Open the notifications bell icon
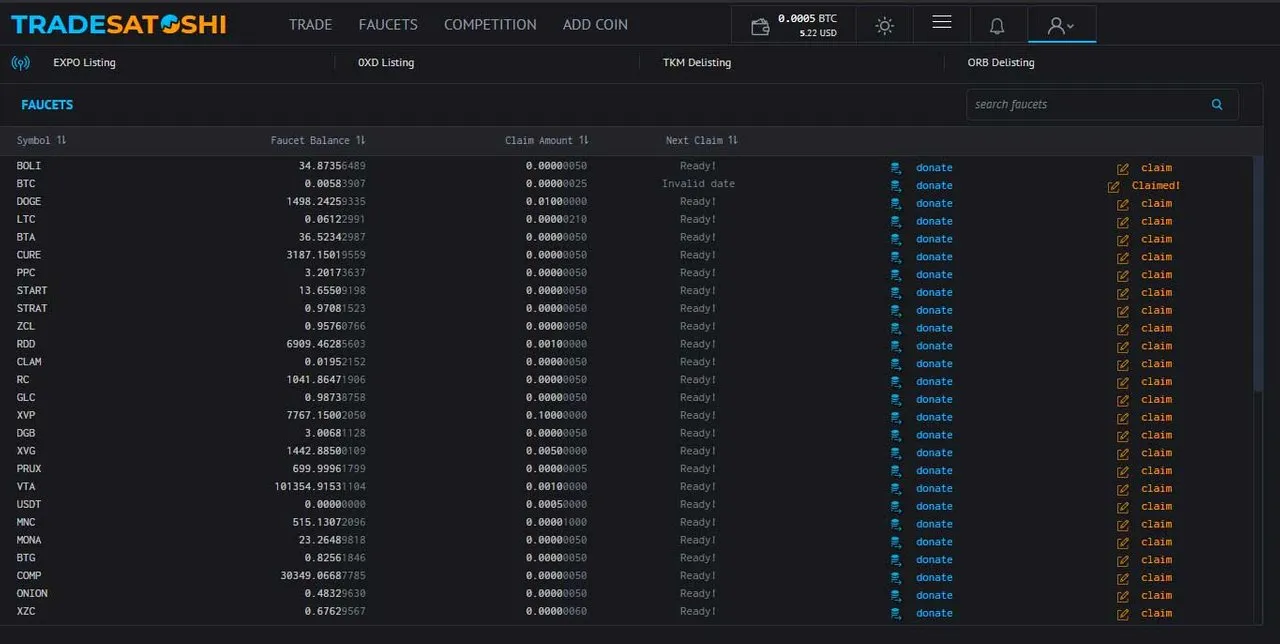The image size is (1280, 644). [997, 26]
